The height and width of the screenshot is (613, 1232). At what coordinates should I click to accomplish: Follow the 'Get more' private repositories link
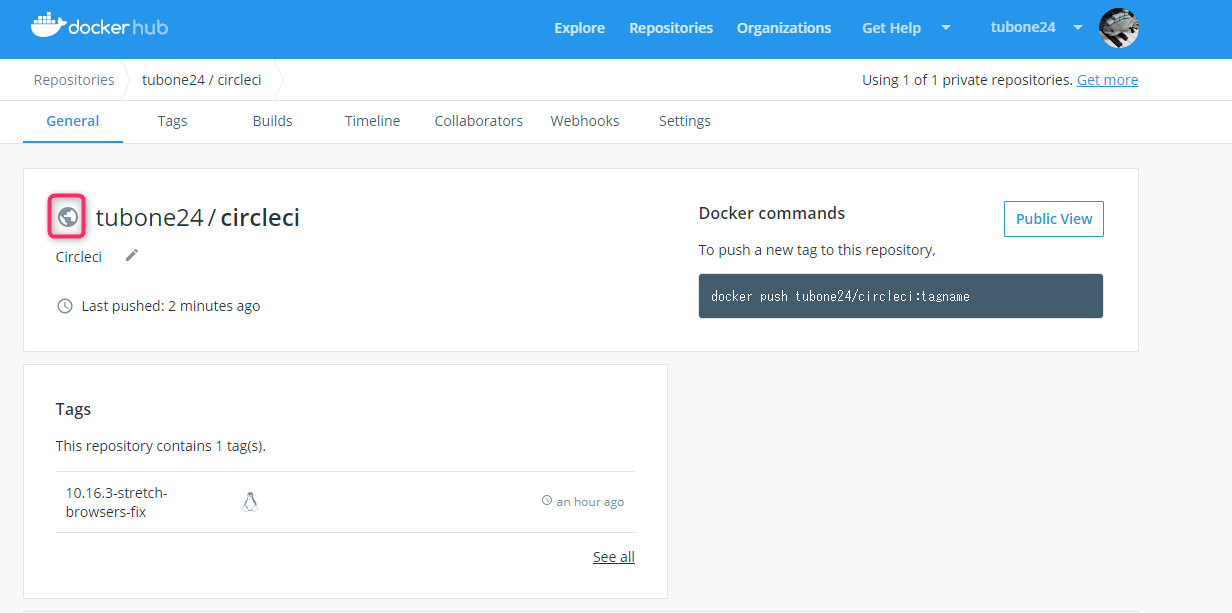[1107, 79]
